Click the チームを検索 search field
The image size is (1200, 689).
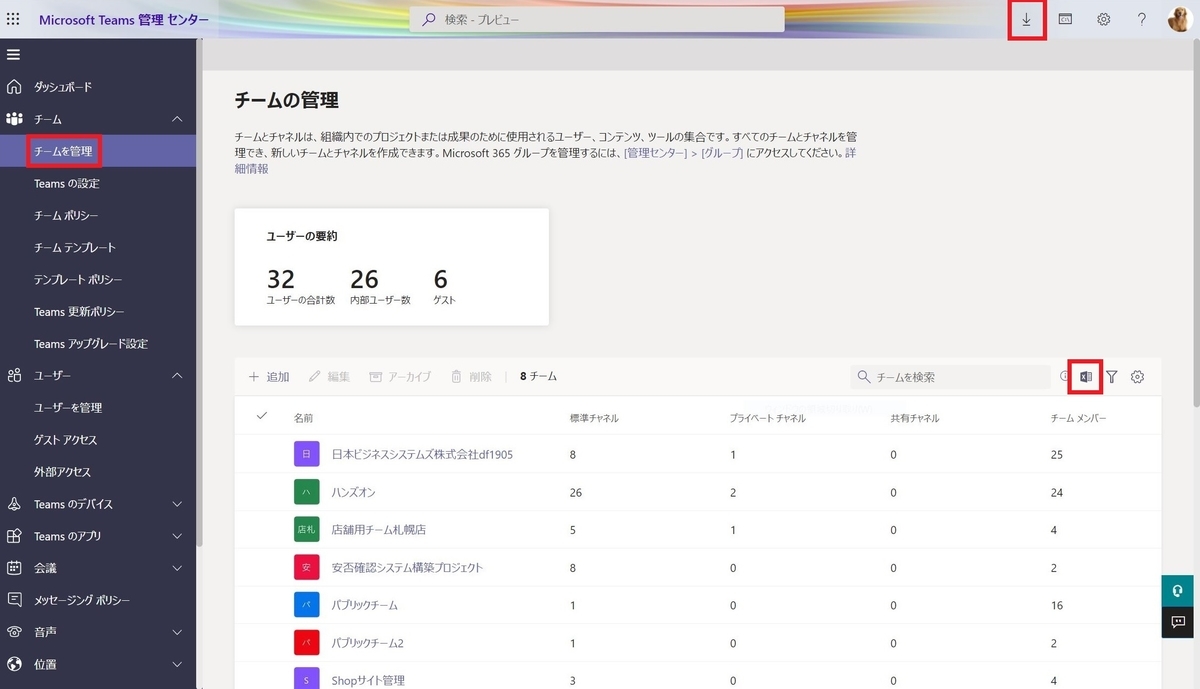click(x=949, y=377)
